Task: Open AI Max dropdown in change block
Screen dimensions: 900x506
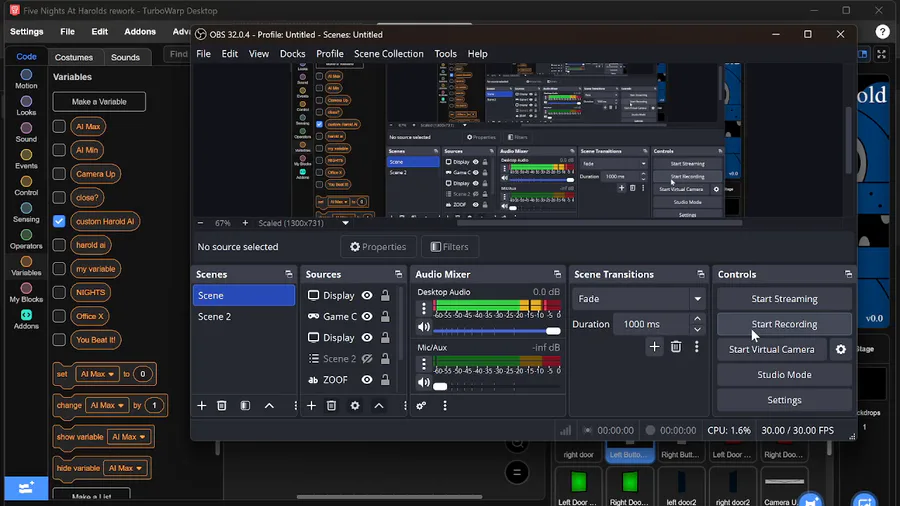Action: pyautogui.click(x=107, y=405)
